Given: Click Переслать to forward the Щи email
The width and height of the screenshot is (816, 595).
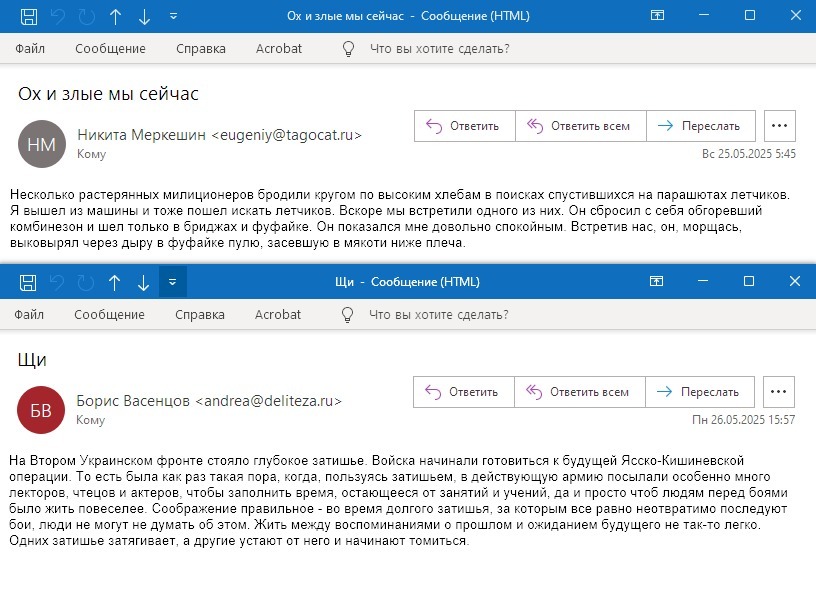Looking at the screenshot, I should (x=699, y=392).
